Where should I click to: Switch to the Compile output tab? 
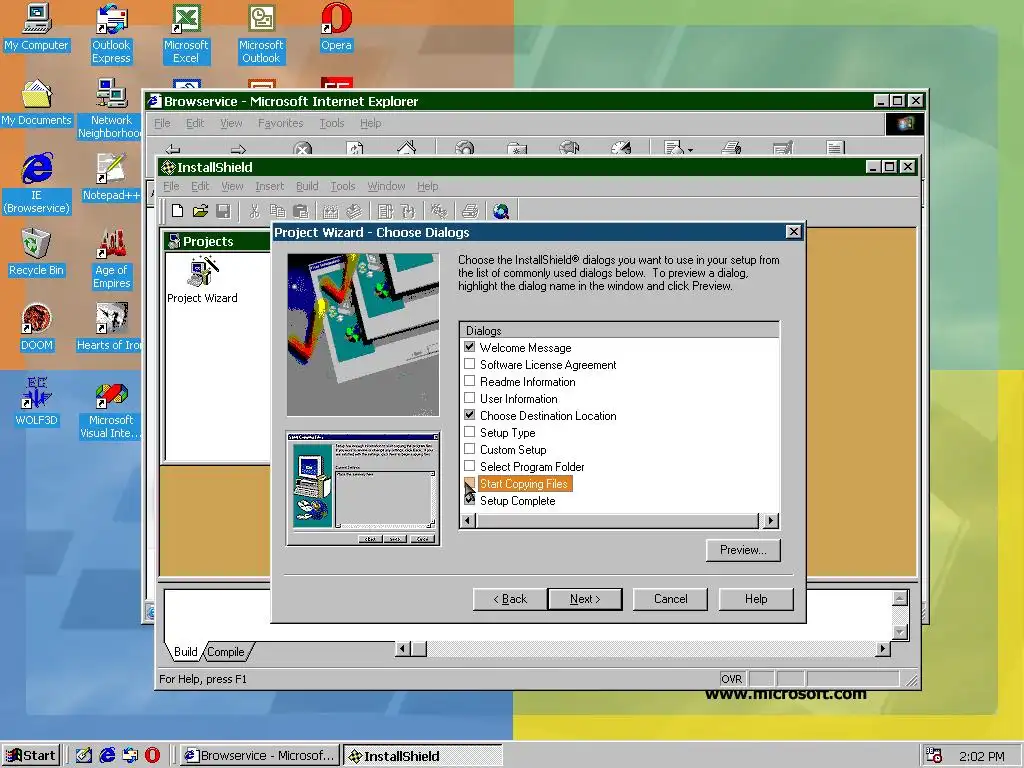226,652
